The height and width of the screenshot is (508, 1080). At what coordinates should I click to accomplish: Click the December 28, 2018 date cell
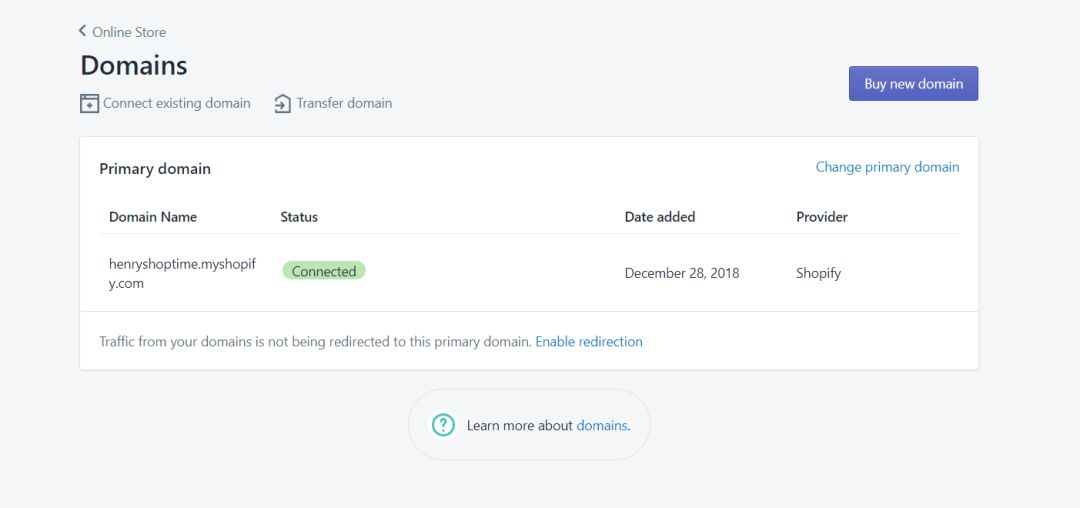tap(682, 273)
